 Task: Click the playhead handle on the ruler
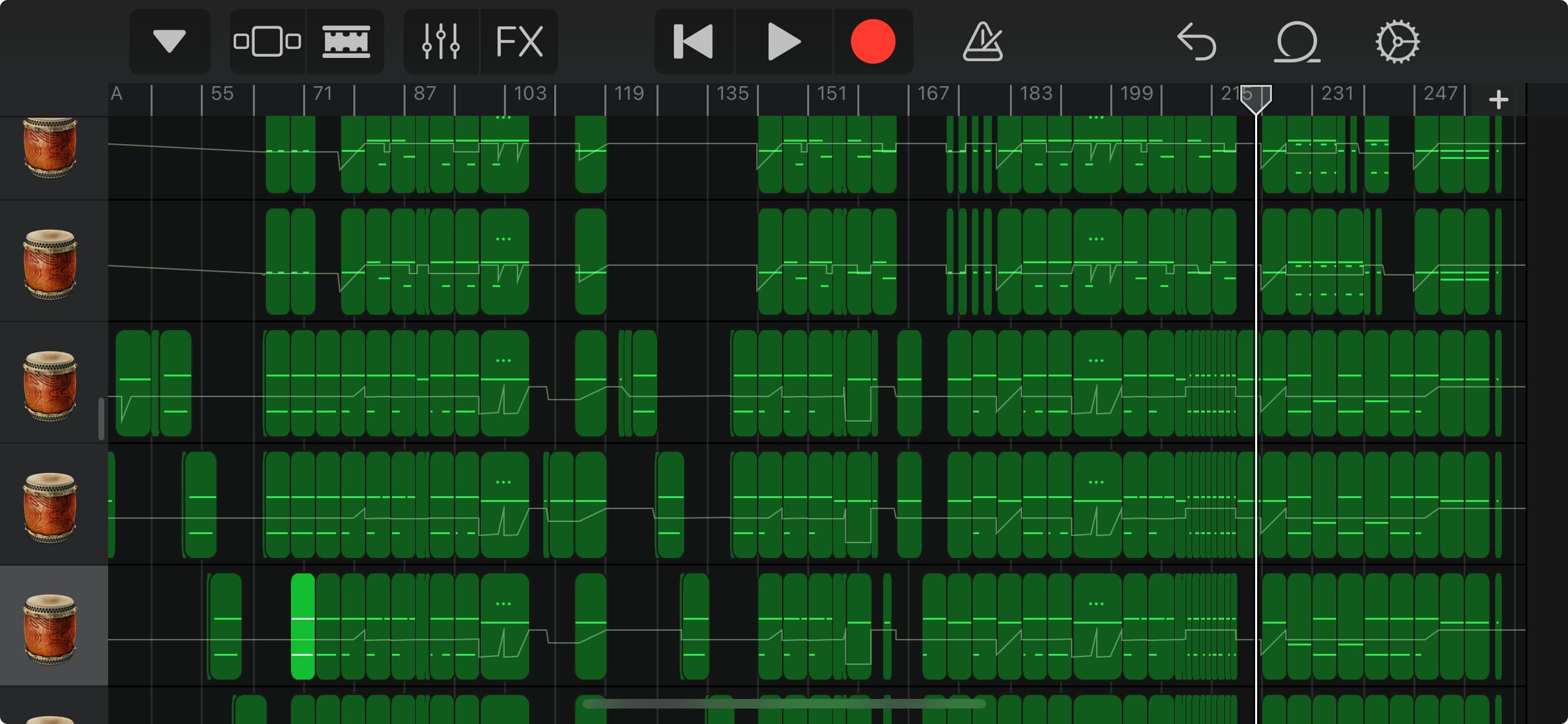pos(1256,99)
